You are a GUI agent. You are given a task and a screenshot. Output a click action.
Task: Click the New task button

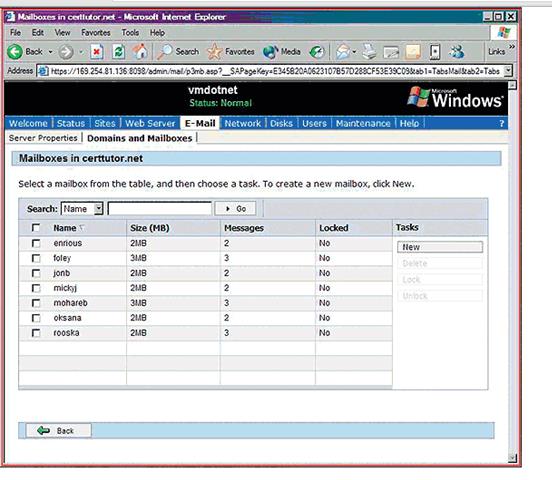tap(440, 247)
